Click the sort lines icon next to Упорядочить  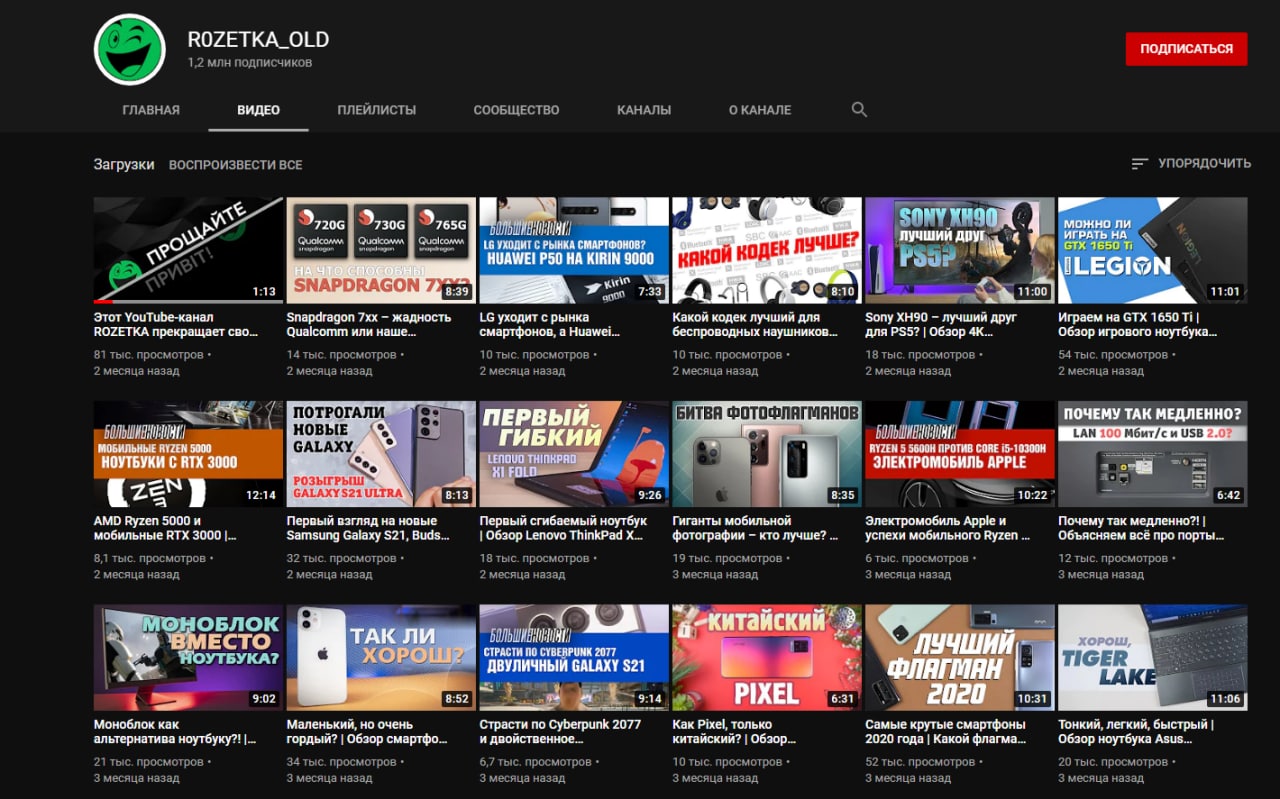tap(1140, 164)
